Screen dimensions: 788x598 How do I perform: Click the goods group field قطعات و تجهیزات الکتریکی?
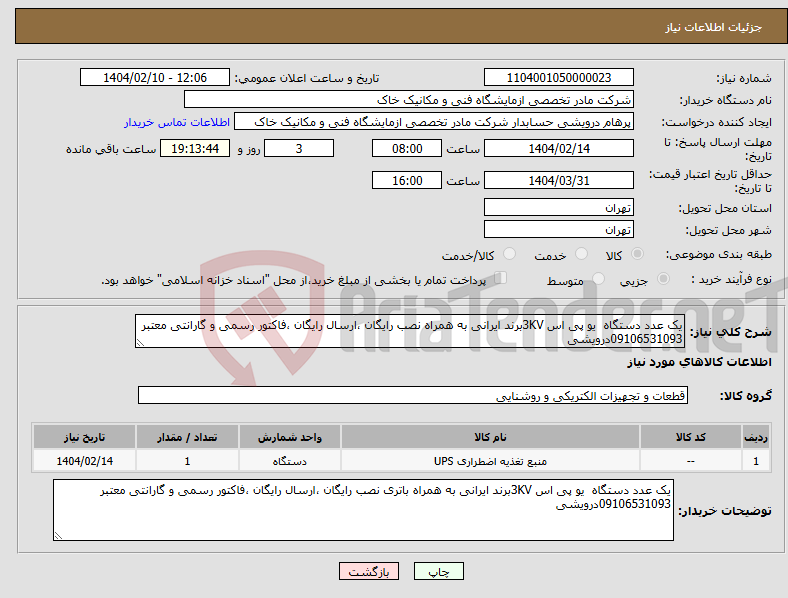[413, 395]
